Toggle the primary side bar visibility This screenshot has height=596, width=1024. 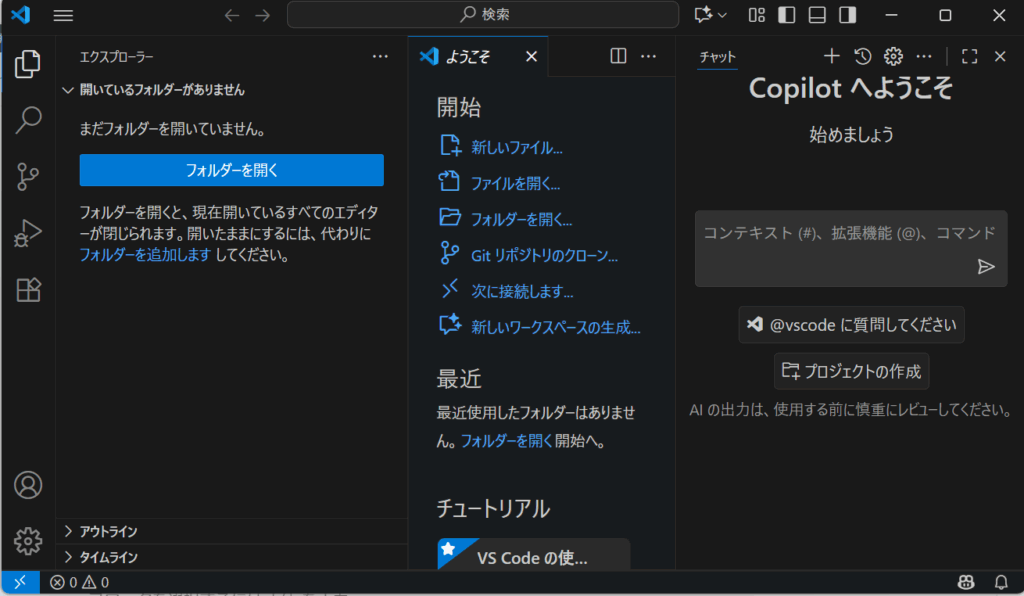click(787, 15)
